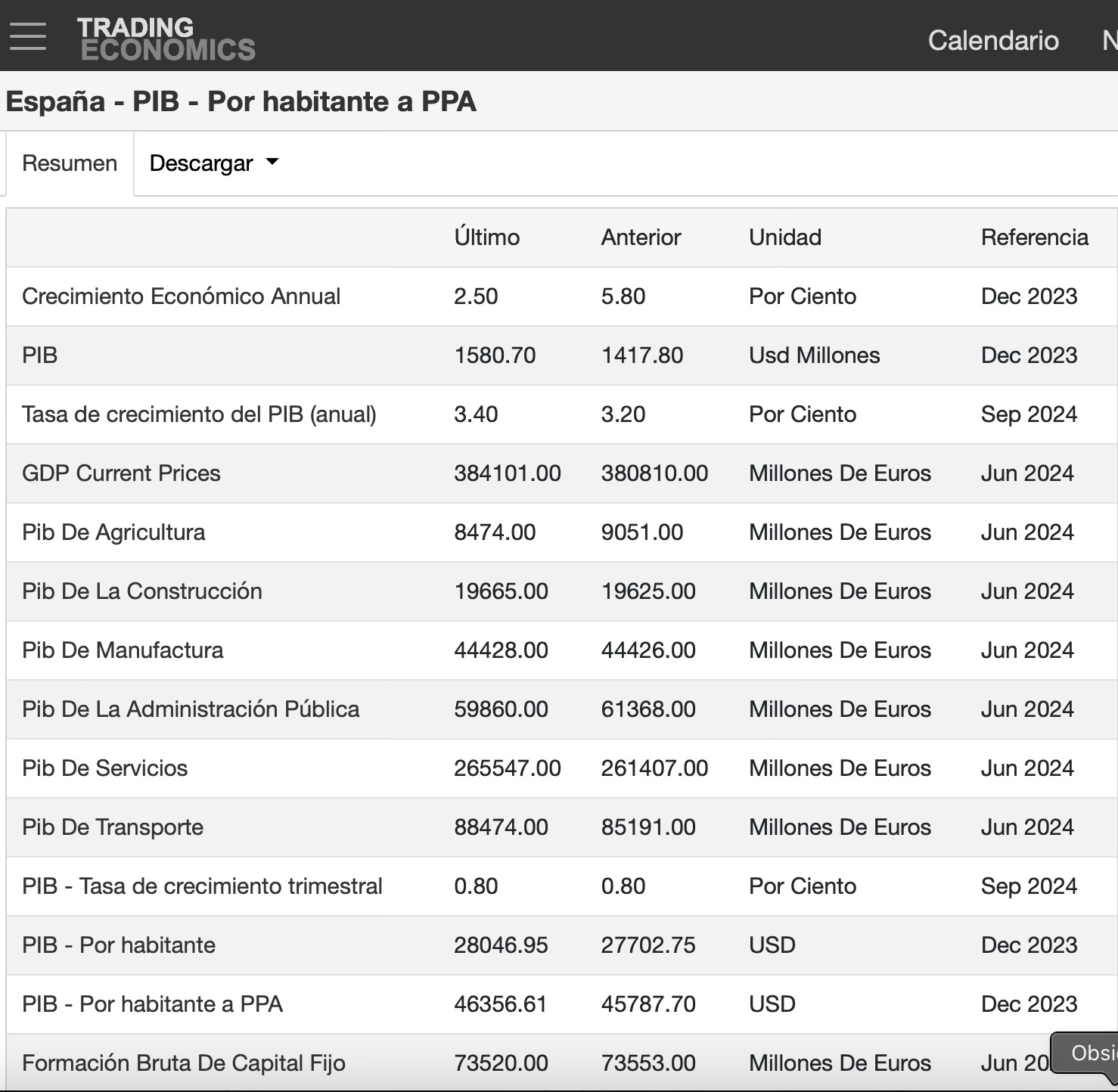Click the Trading Economics logo

point(166,39)
